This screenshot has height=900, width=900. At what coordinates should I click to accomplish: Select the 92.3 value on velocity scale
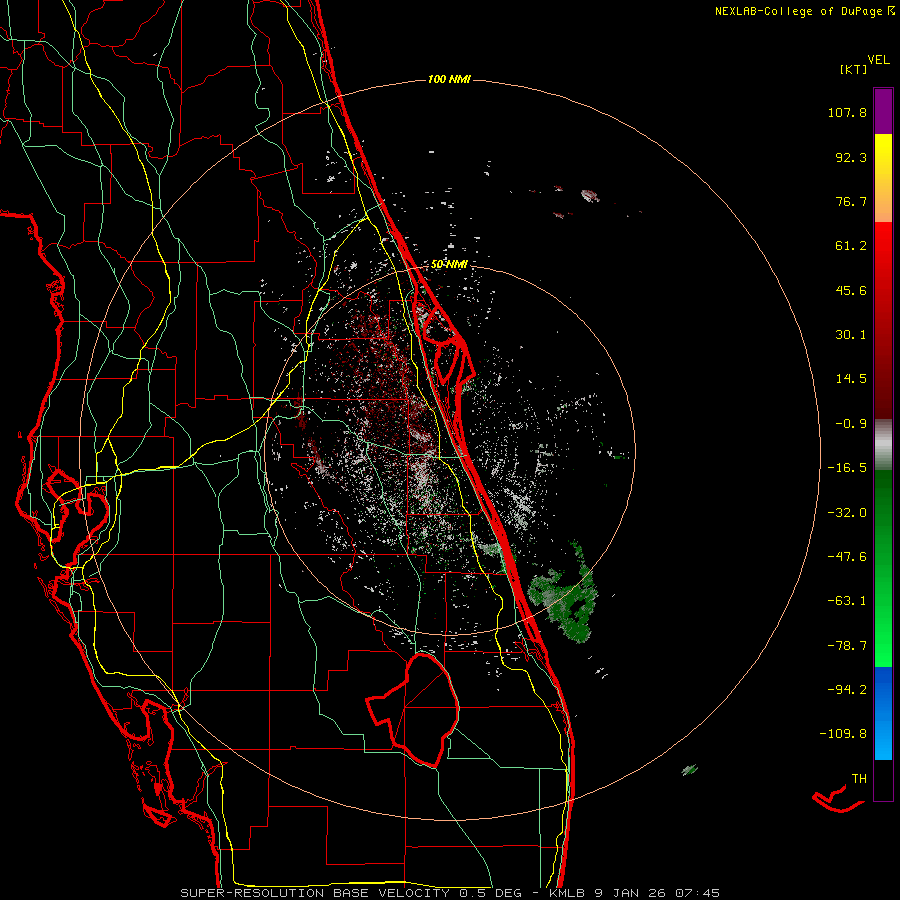[851, 157]
